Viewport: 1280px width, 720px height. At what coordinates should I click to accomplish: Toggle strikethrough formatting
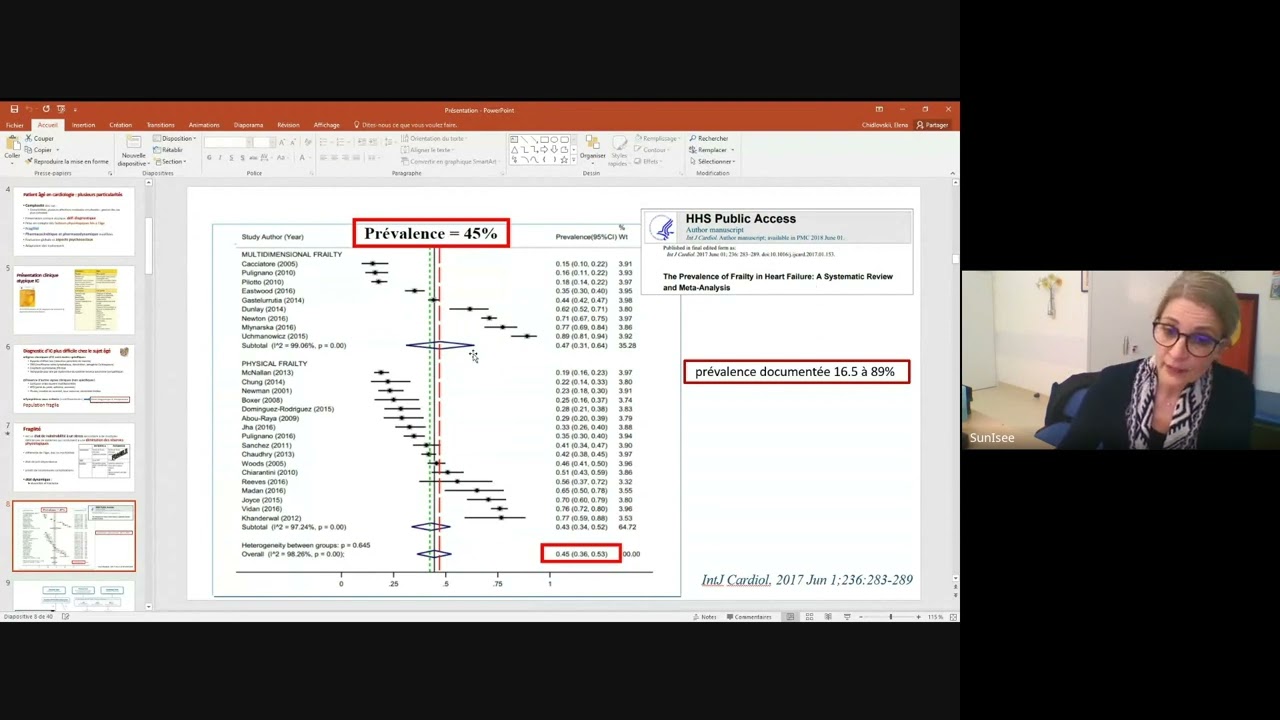click(x=253, y=157)
